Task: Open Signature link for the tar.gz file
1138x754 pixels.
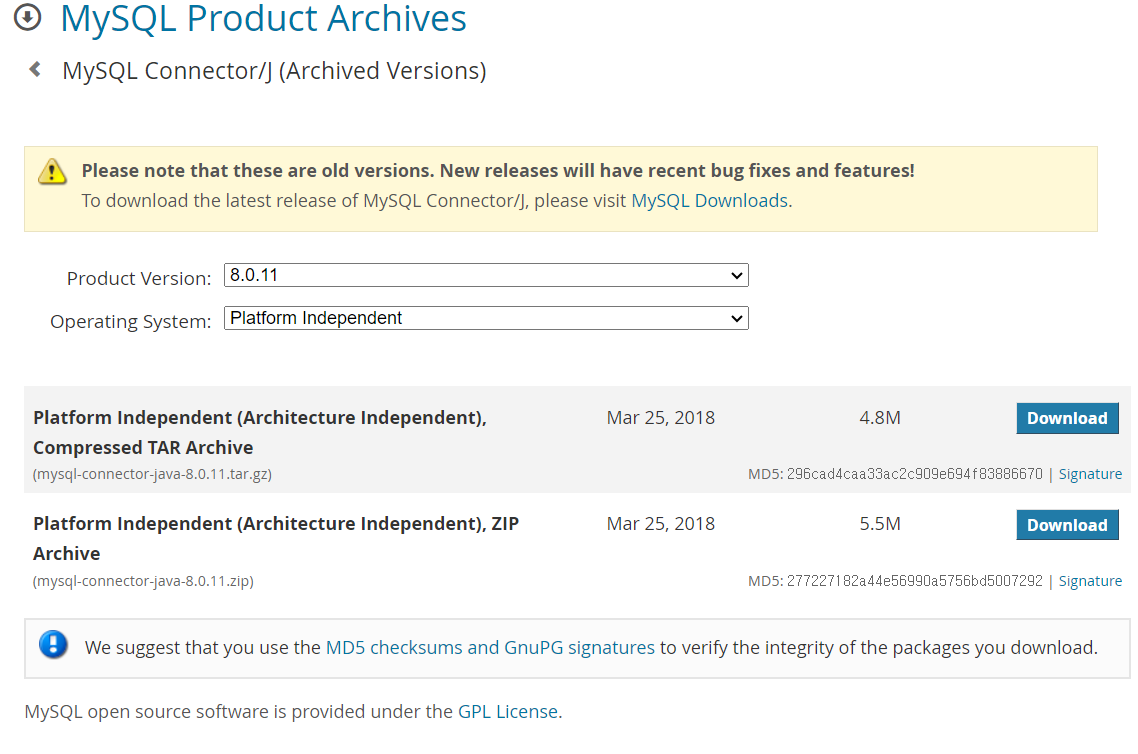Action: coord(1090,474)
